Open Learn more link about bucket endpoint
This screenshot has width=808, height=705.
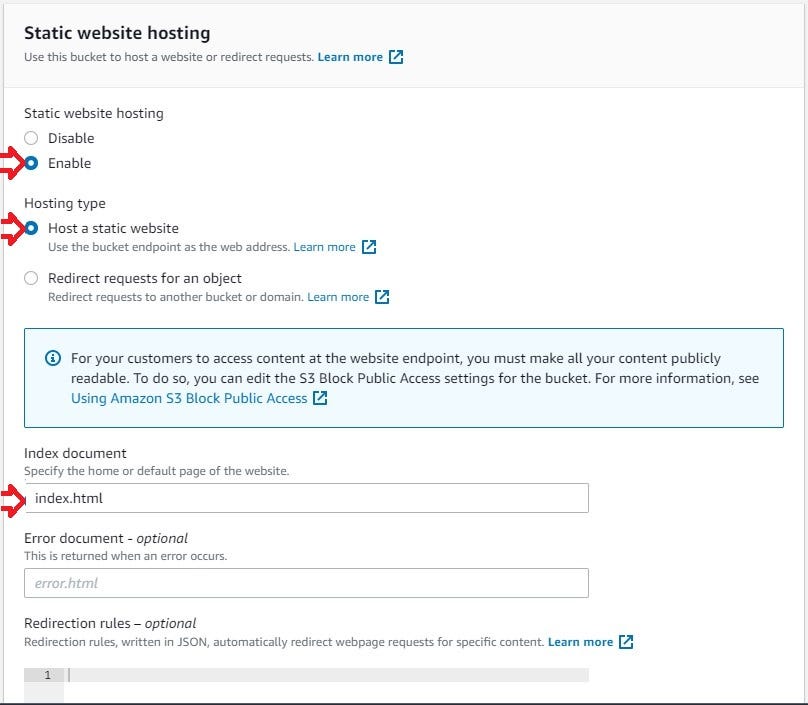click(324, 247)
